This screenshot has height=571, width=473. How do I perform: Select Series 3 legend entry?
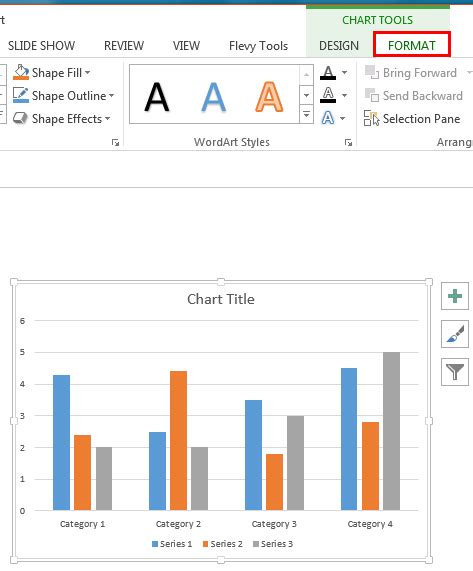coord(273,544)
